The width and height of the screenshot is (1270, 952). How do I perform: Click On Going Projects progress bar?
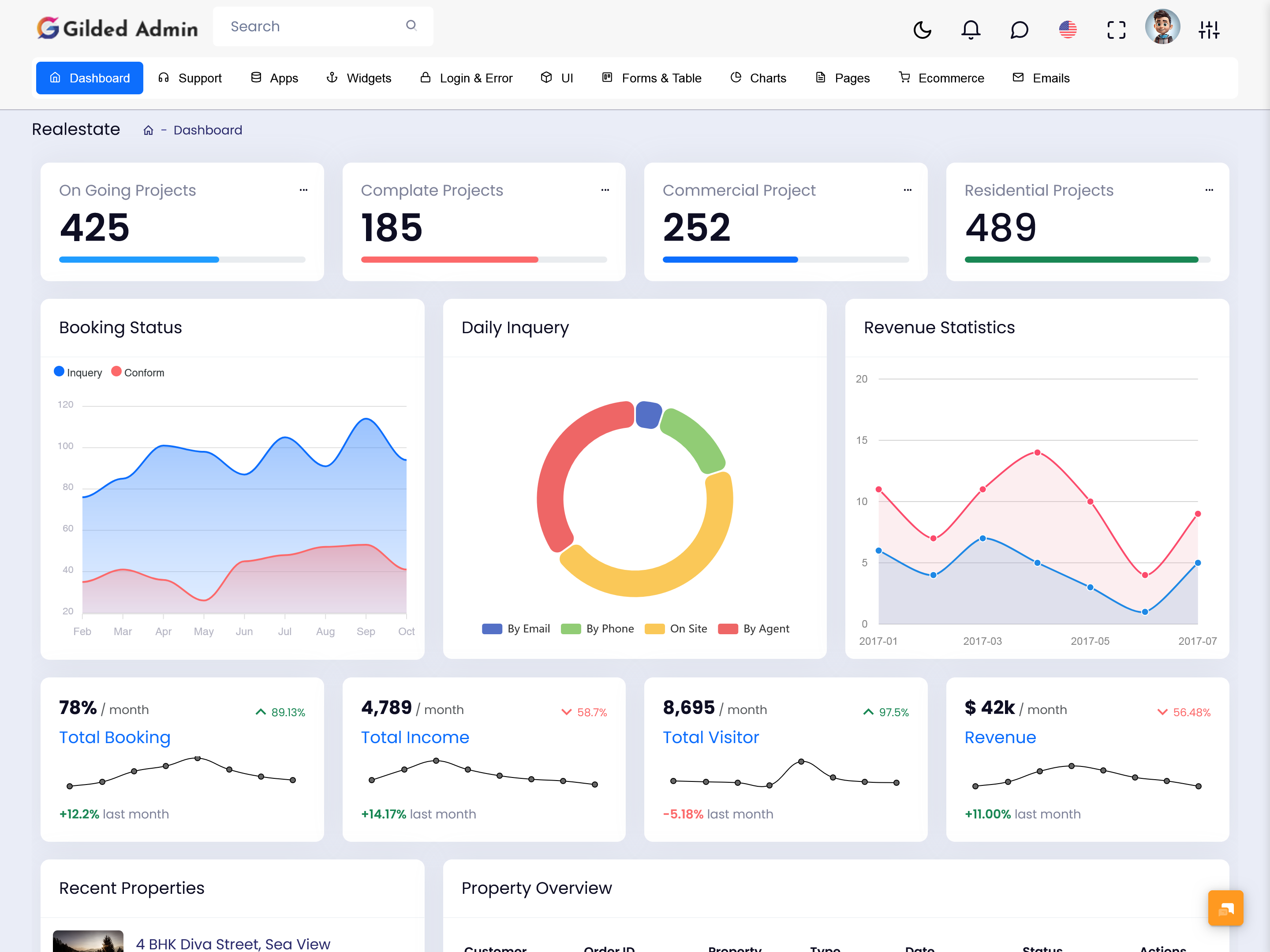[182, 260]
